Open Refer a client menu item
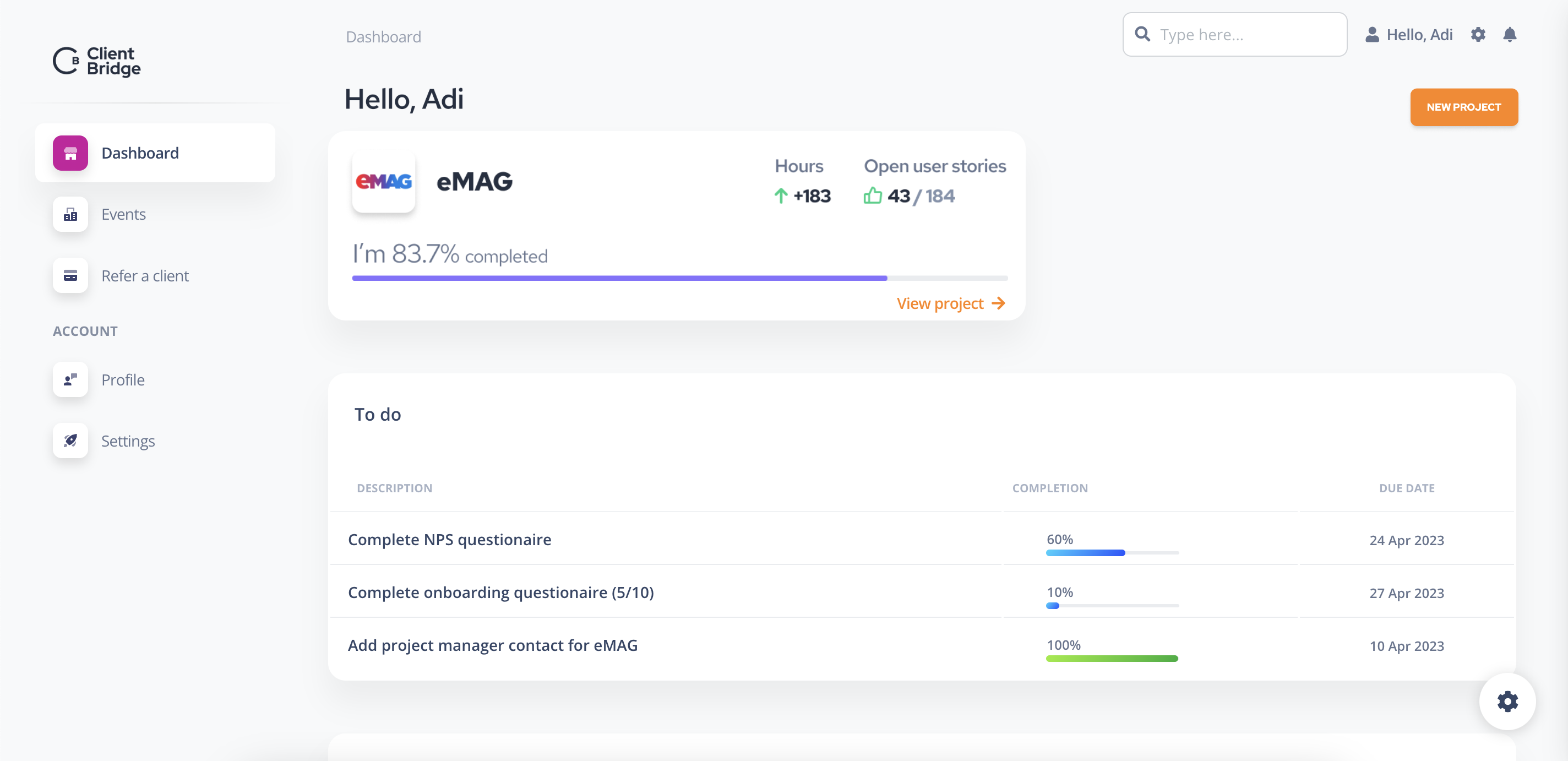This screenshot has width=1568, height=761. click(145, 276)
